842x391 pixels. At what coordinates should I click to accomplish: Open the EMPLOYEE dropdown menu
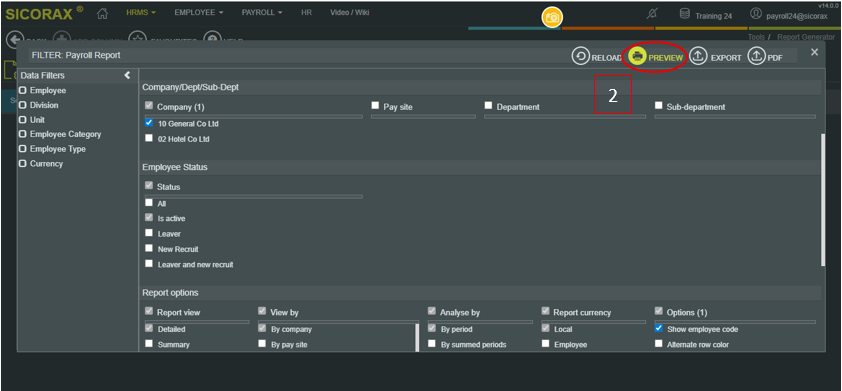(x=199, y=12)
